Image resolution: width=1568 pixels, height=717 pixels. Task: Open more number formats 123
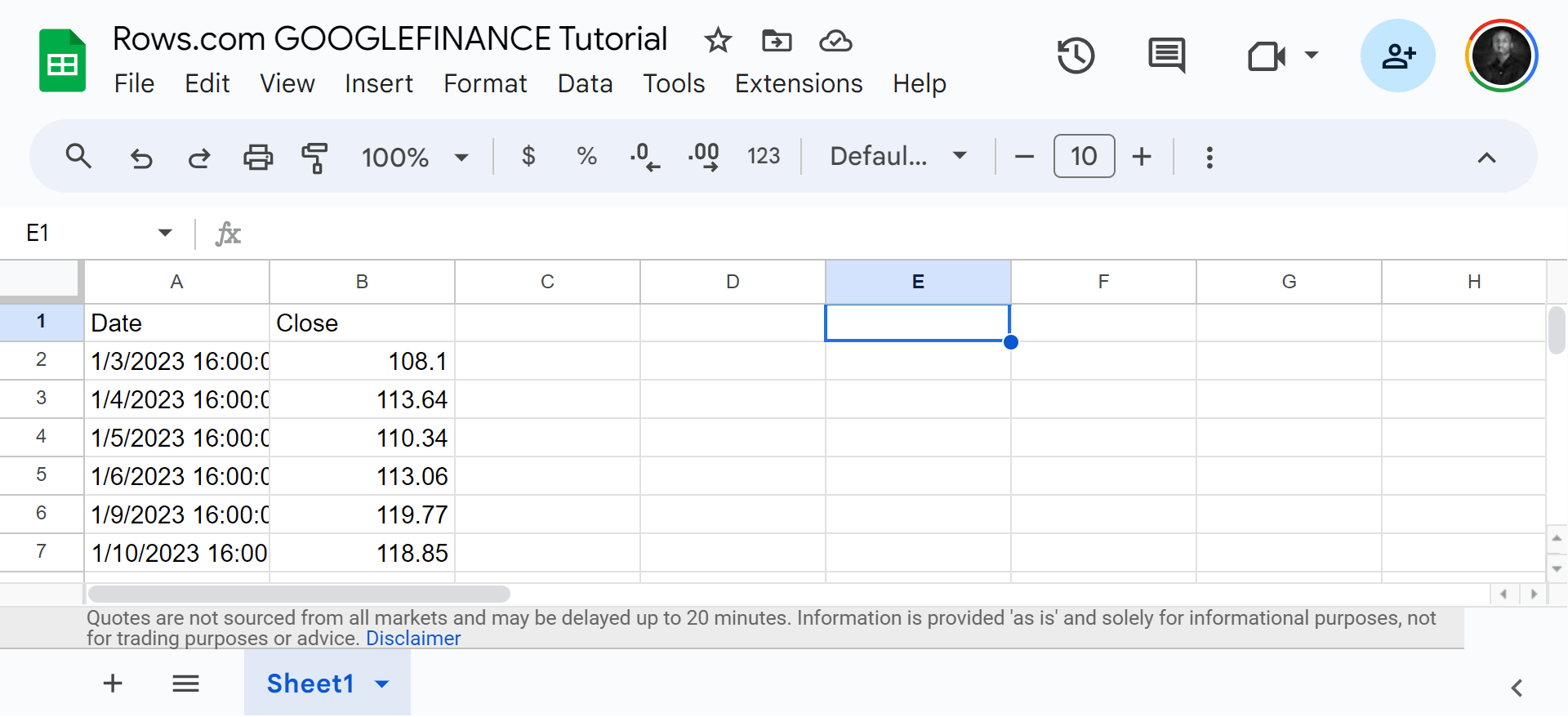764,156
